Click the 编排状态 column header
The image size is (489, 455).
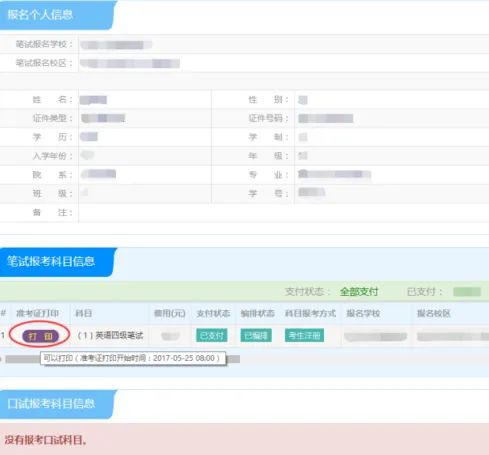[257, 313]
